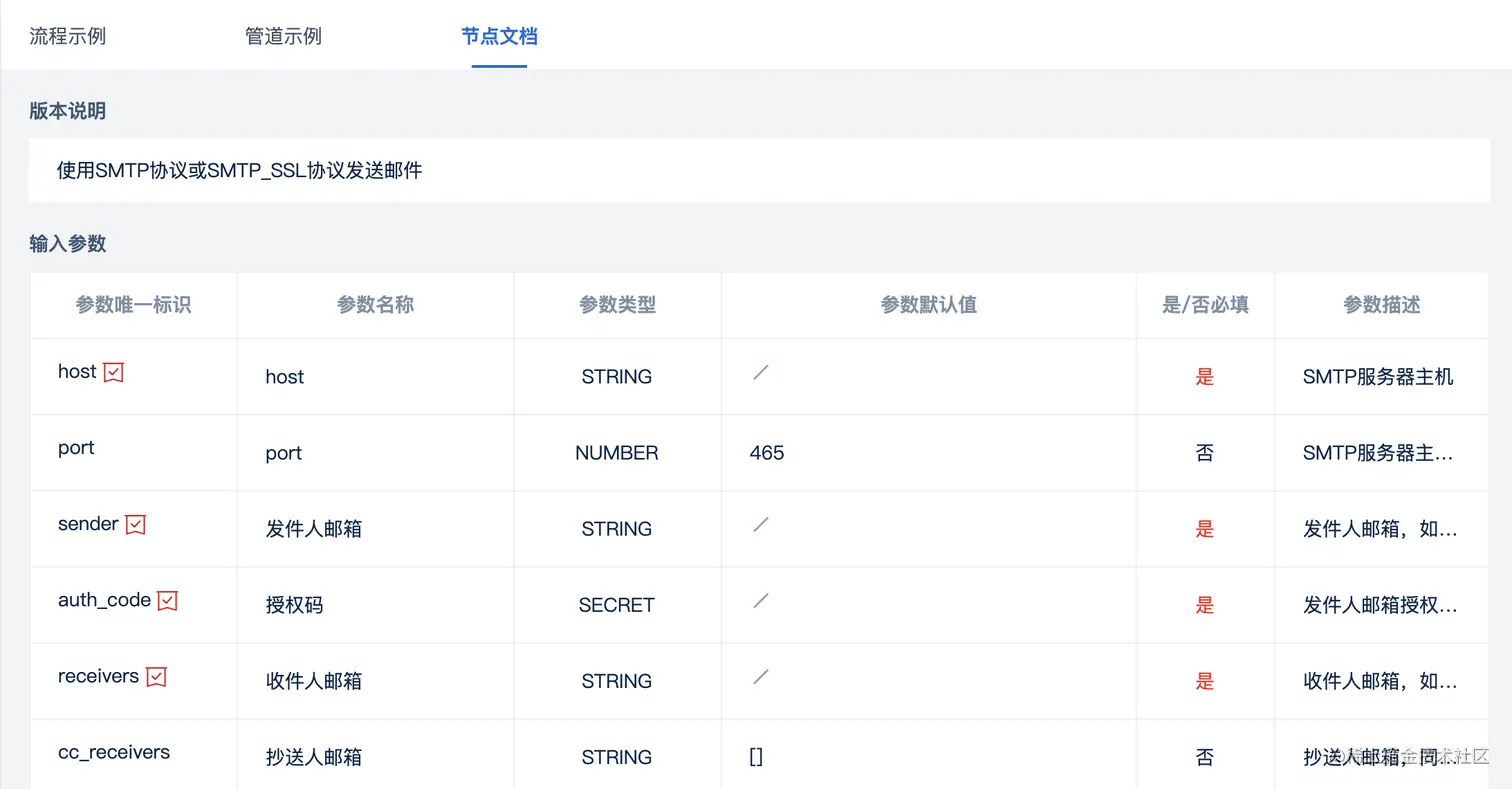Select the 节点文档 tab
The width and height of the screenshot is (1512, 789).
pyautogui.click(x=499, y=37)
